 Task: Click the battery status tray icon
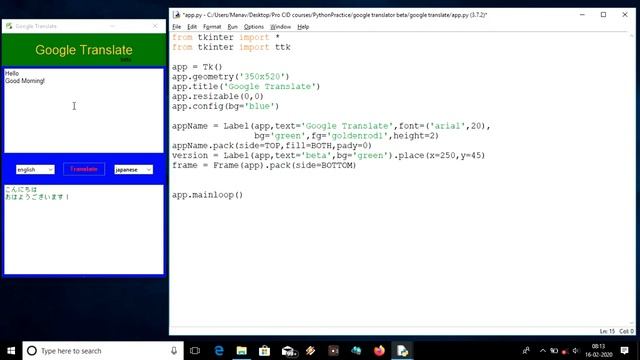tap(554, 351)
